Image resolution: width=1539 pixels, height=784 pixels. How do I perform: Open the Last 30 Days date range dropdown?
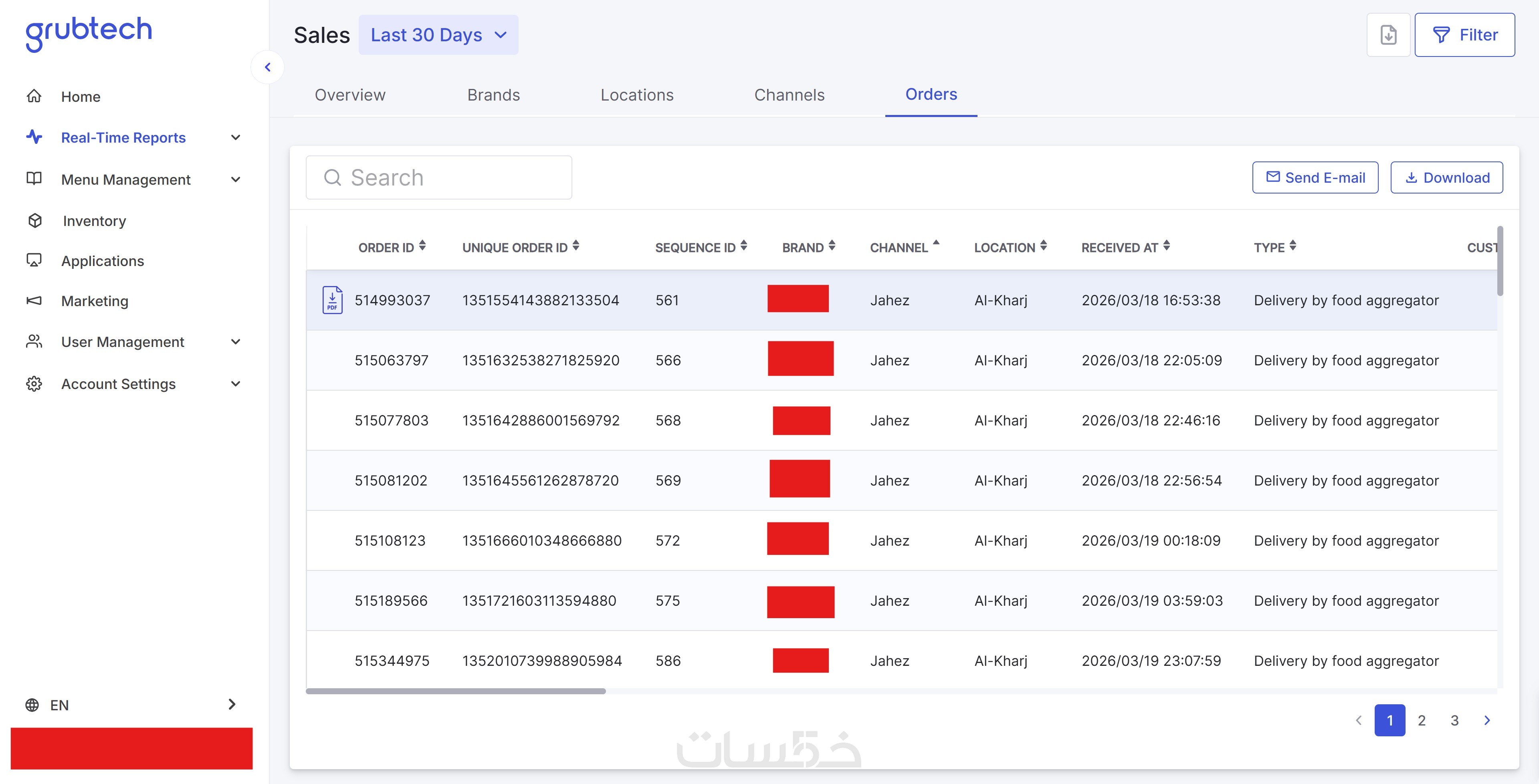tap(438, 35)
